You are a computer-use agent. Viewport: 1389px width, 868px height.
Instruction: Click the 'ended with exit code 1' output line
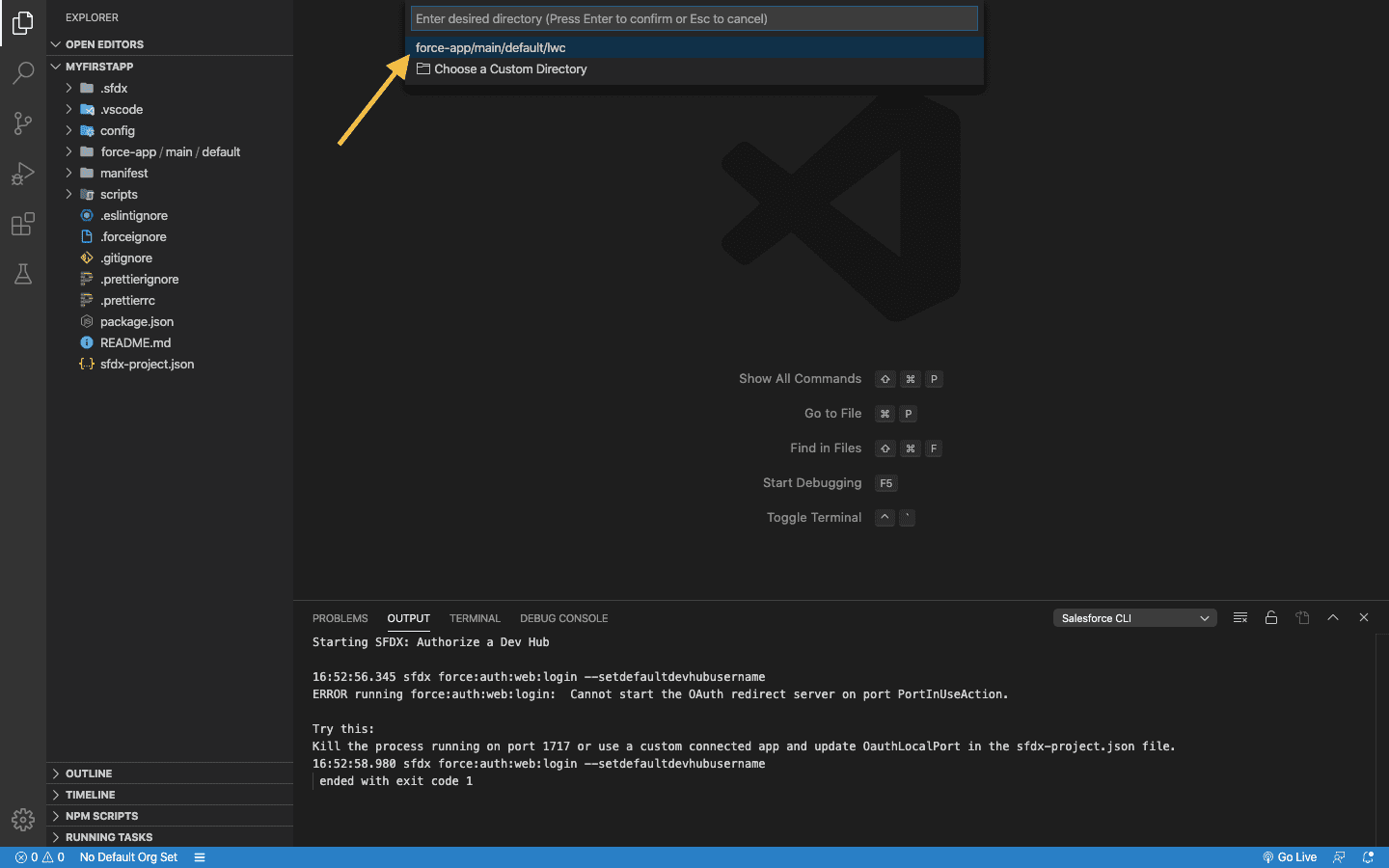[x=395, y=781]
